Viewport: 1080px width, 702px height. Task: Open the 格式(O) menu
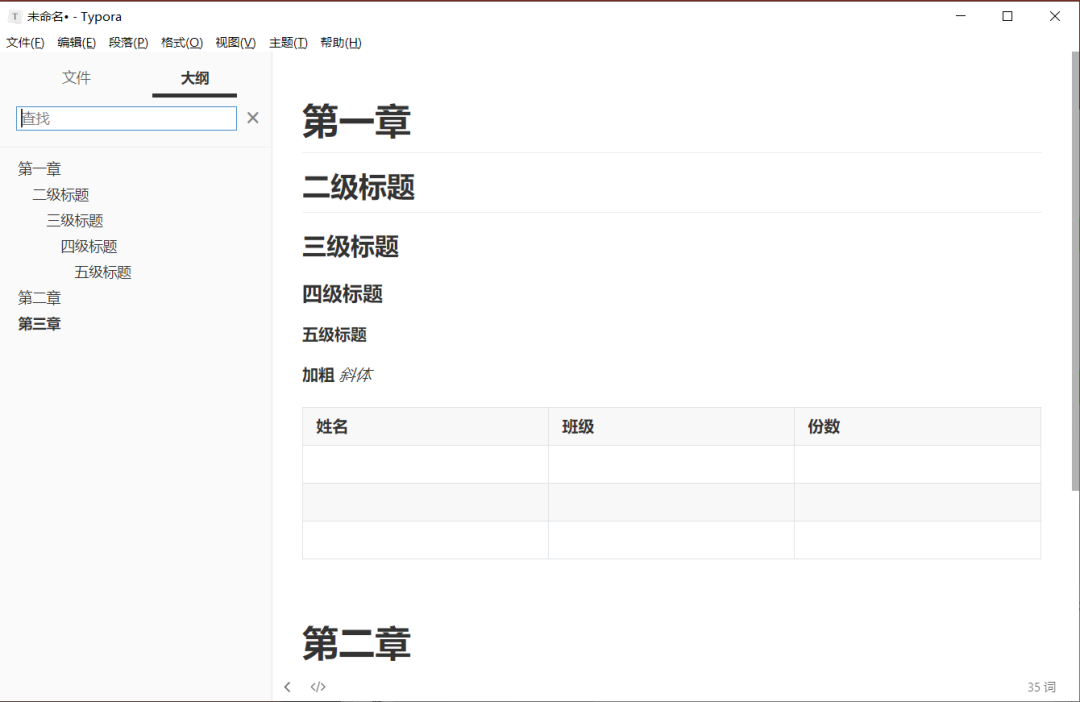[182, 42]
